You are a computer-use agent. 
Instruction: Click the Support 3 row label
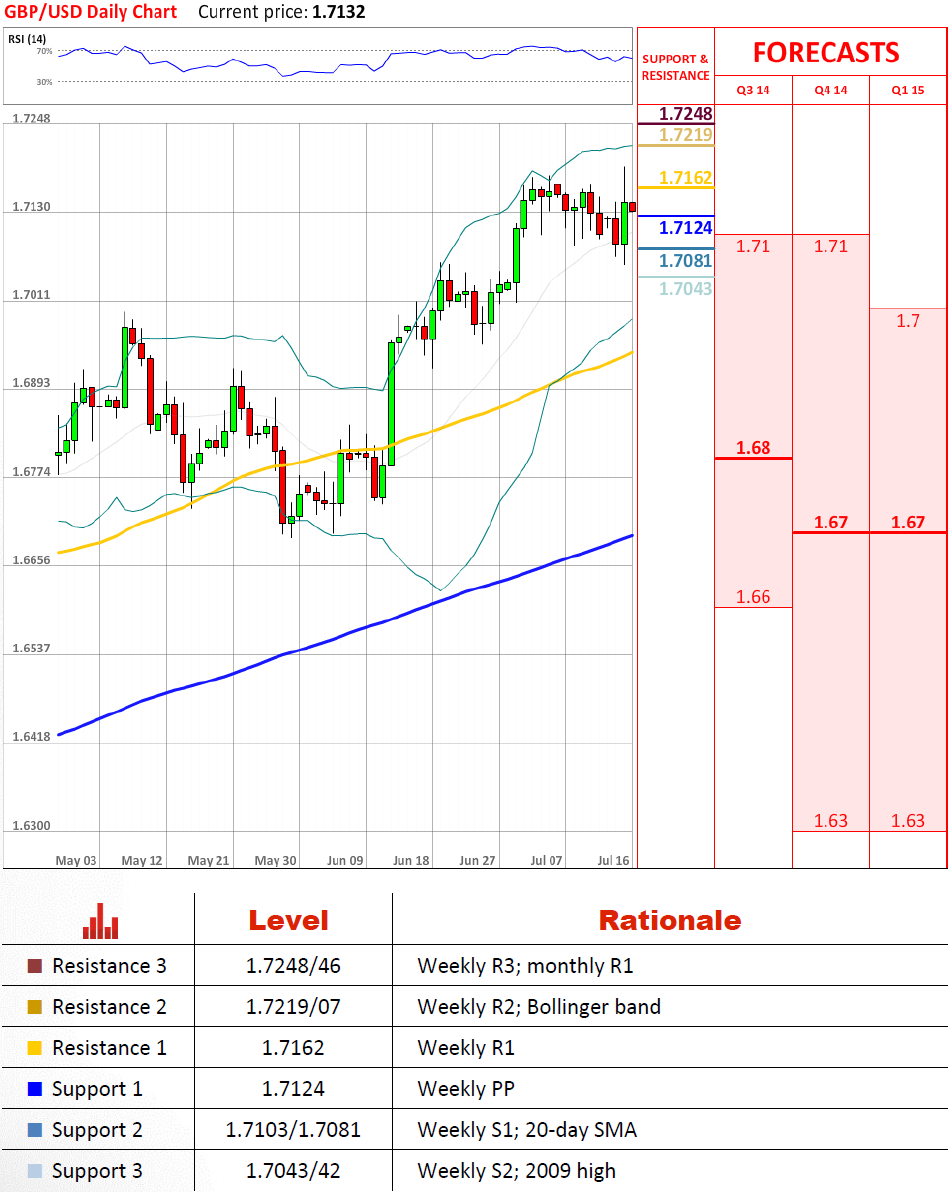(97, 1171)
